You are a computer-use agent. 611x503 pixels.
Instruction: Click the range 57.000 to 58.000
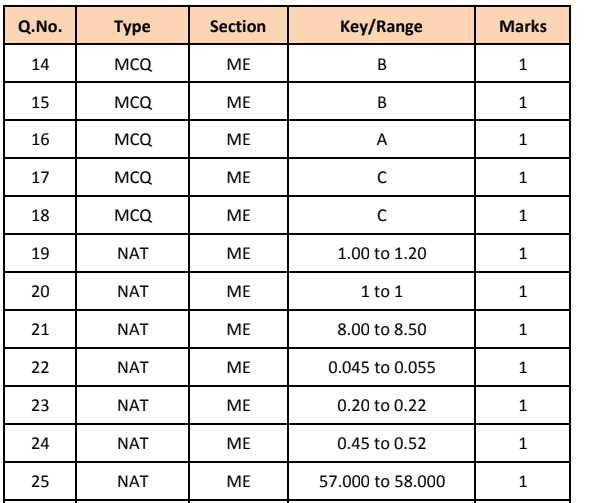click(381, 481)
